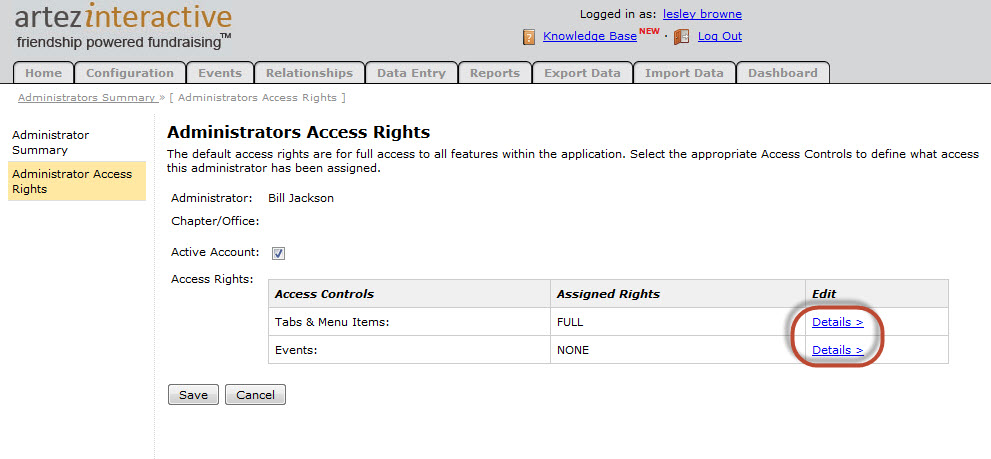991x459 pixels.
Task: Switch to the Configuration tab
Action: click(130, 73)
